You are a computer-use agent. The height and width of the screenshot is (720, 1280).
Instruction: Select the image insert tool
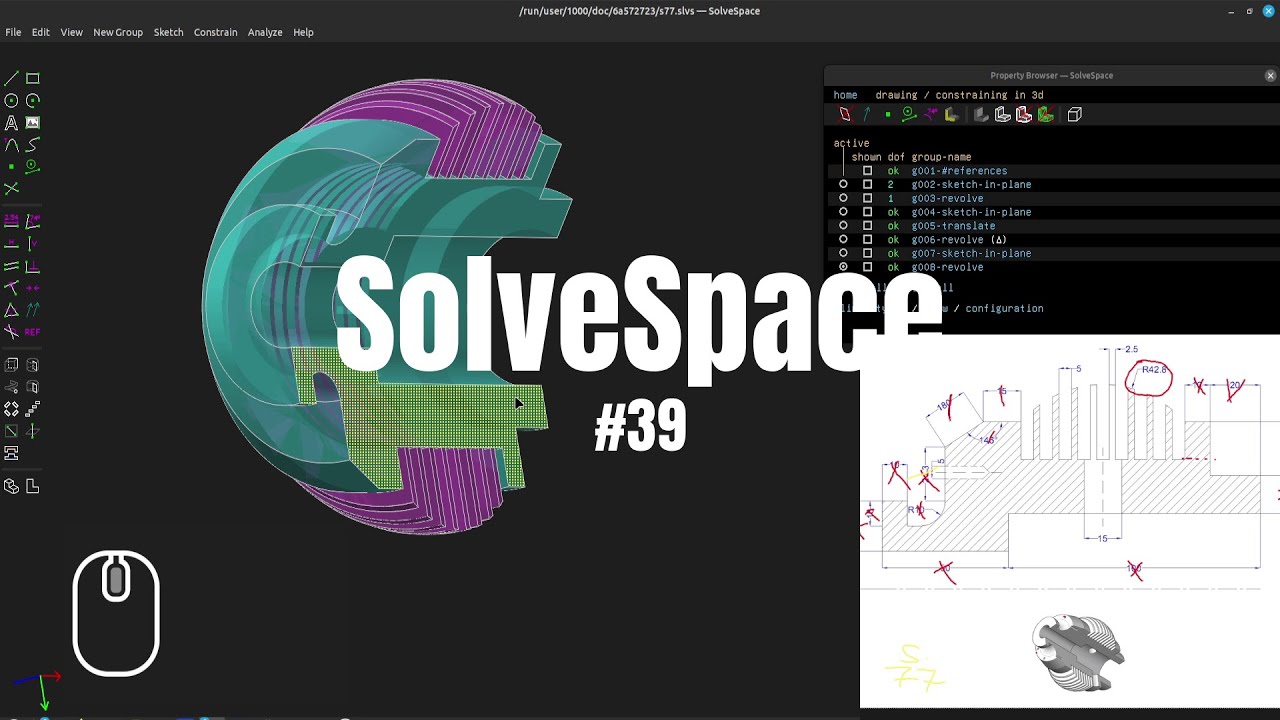coord(33,123)
